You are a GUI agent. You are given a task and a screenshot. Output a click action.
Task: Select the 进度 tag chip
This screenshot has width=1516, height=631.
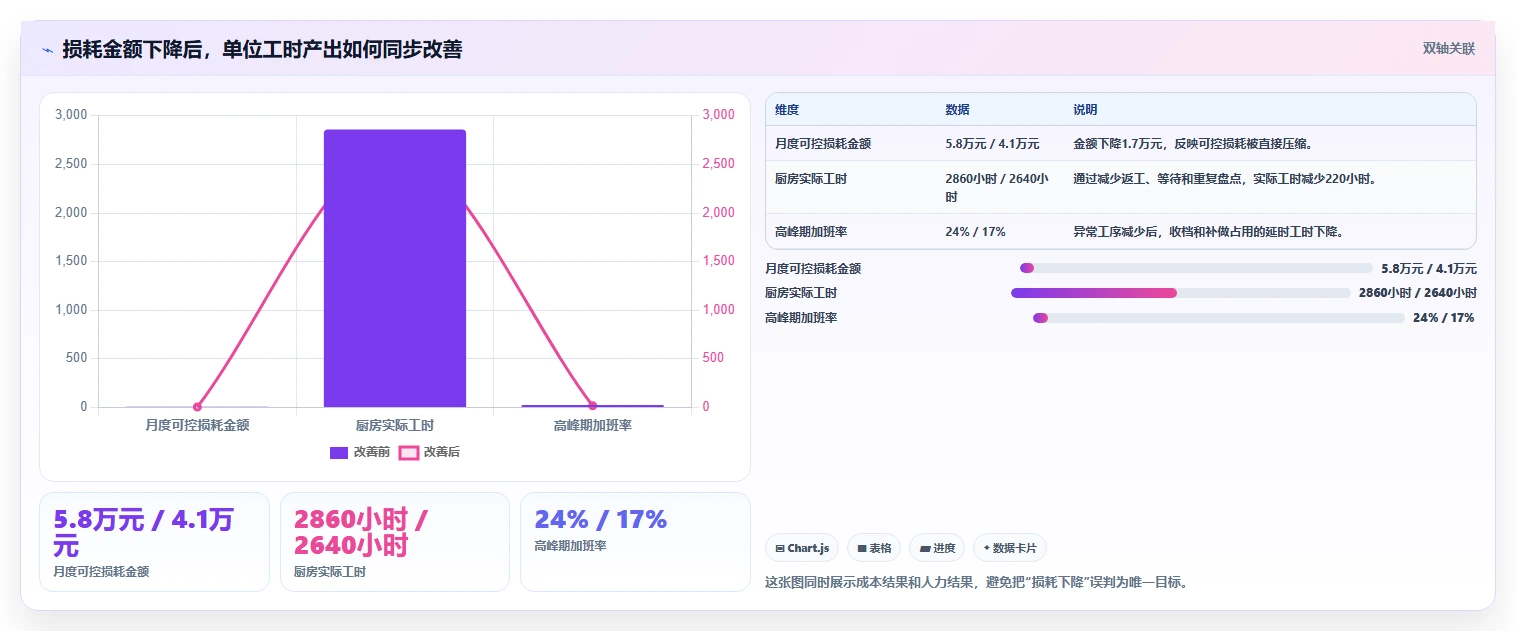(937, 548)
